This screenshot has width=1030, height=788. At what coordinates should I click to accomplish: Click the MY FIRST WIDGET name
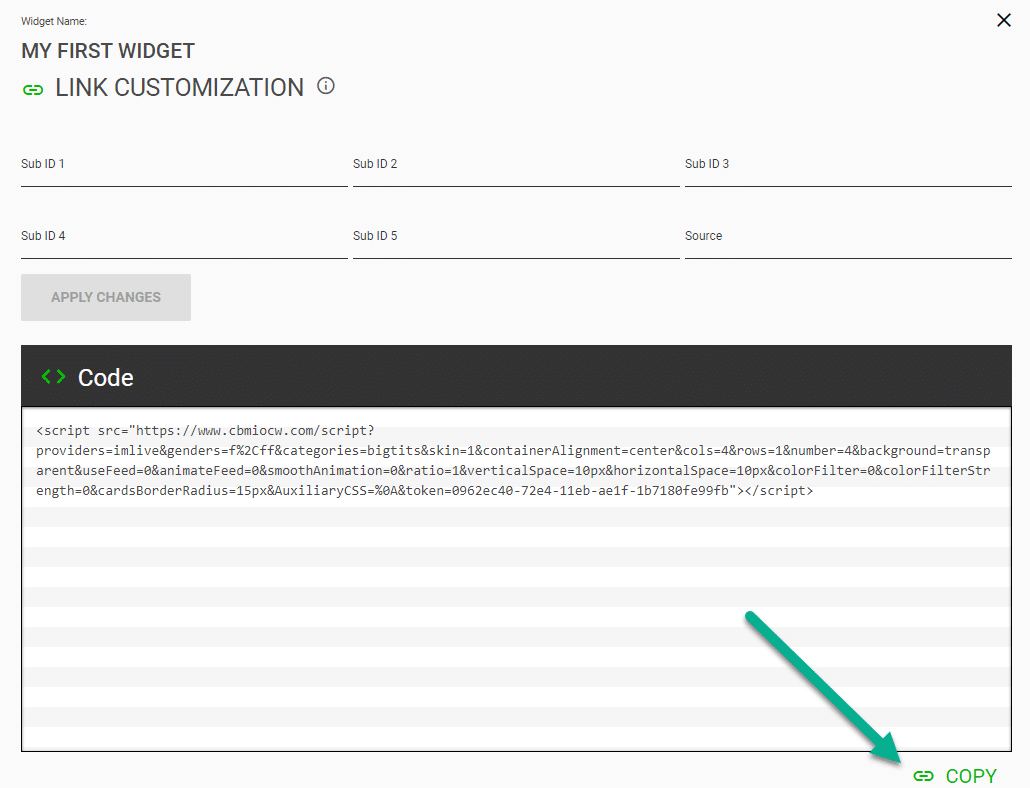tap(108, 51)
